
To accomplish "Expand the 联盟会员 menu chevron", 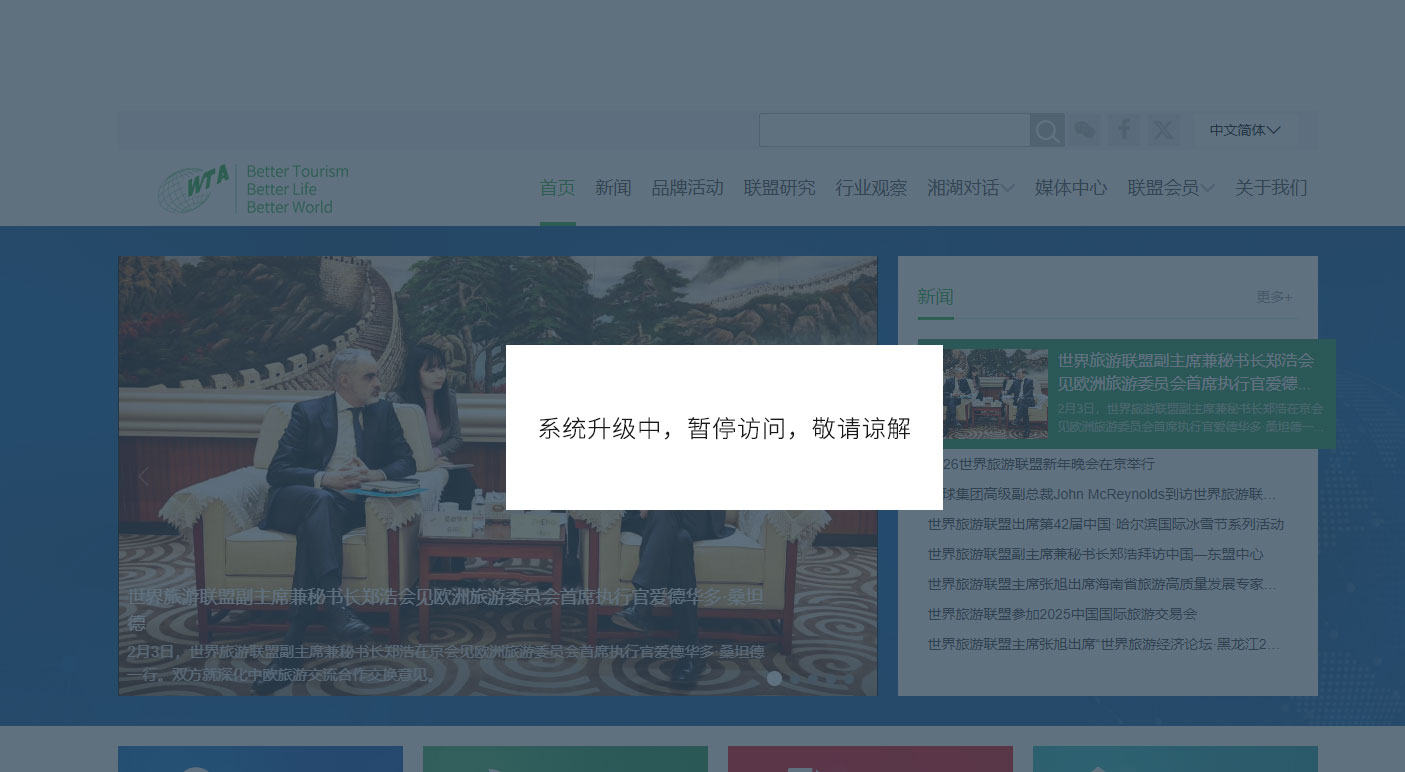I will click(x=1208, y=188).
